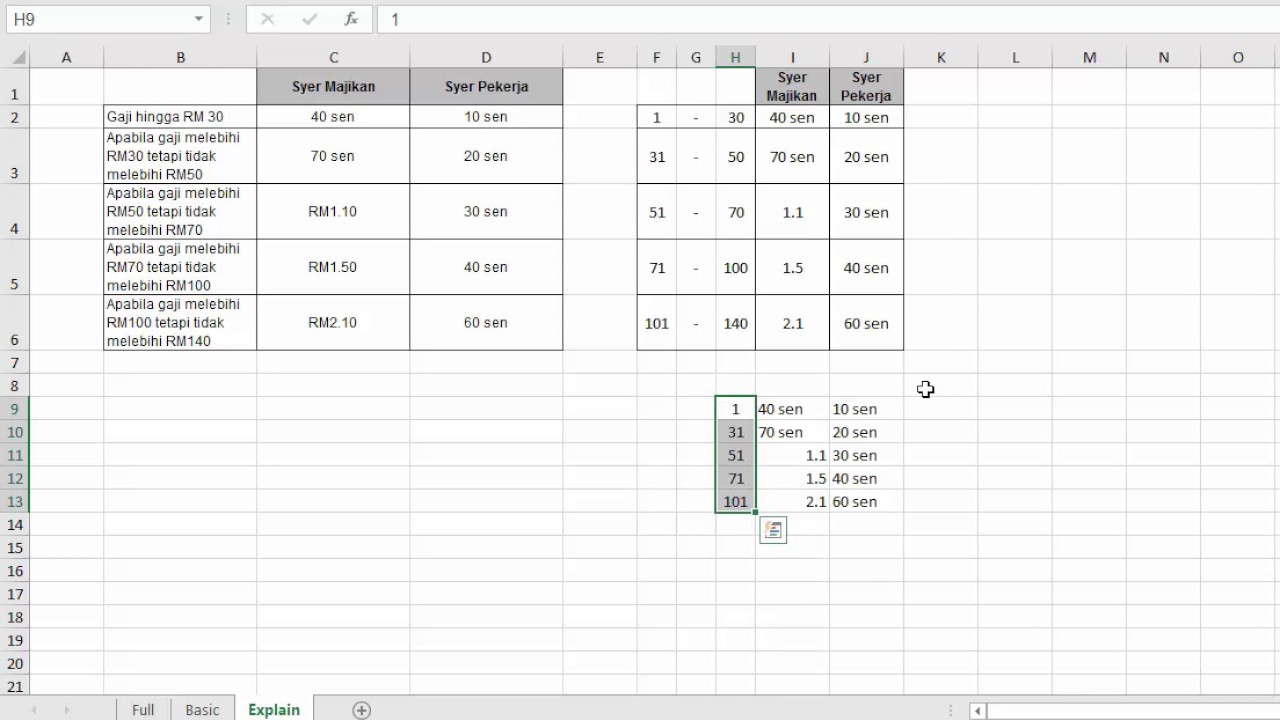
Task: Click cell '30 sen' in row 11
Action: click(866, 455)
